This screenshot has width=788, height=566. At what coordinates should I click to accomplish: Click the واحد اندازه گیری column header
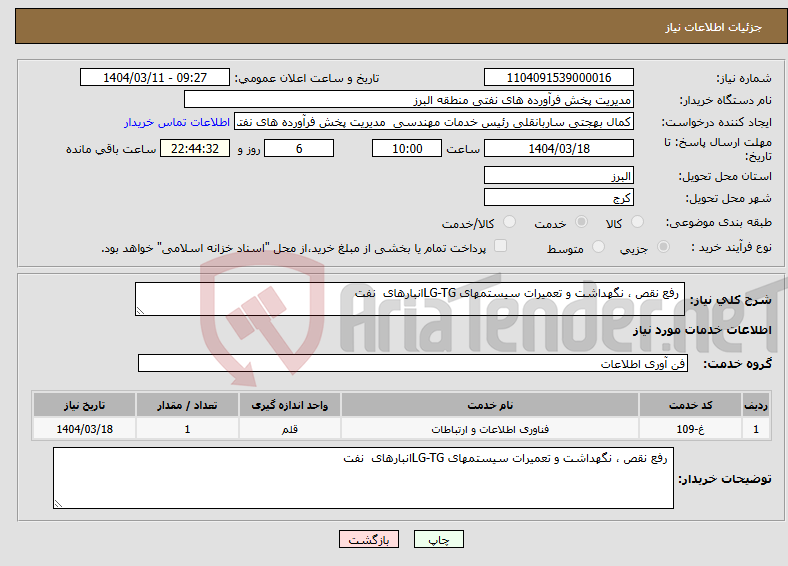(x=290, y=405)
